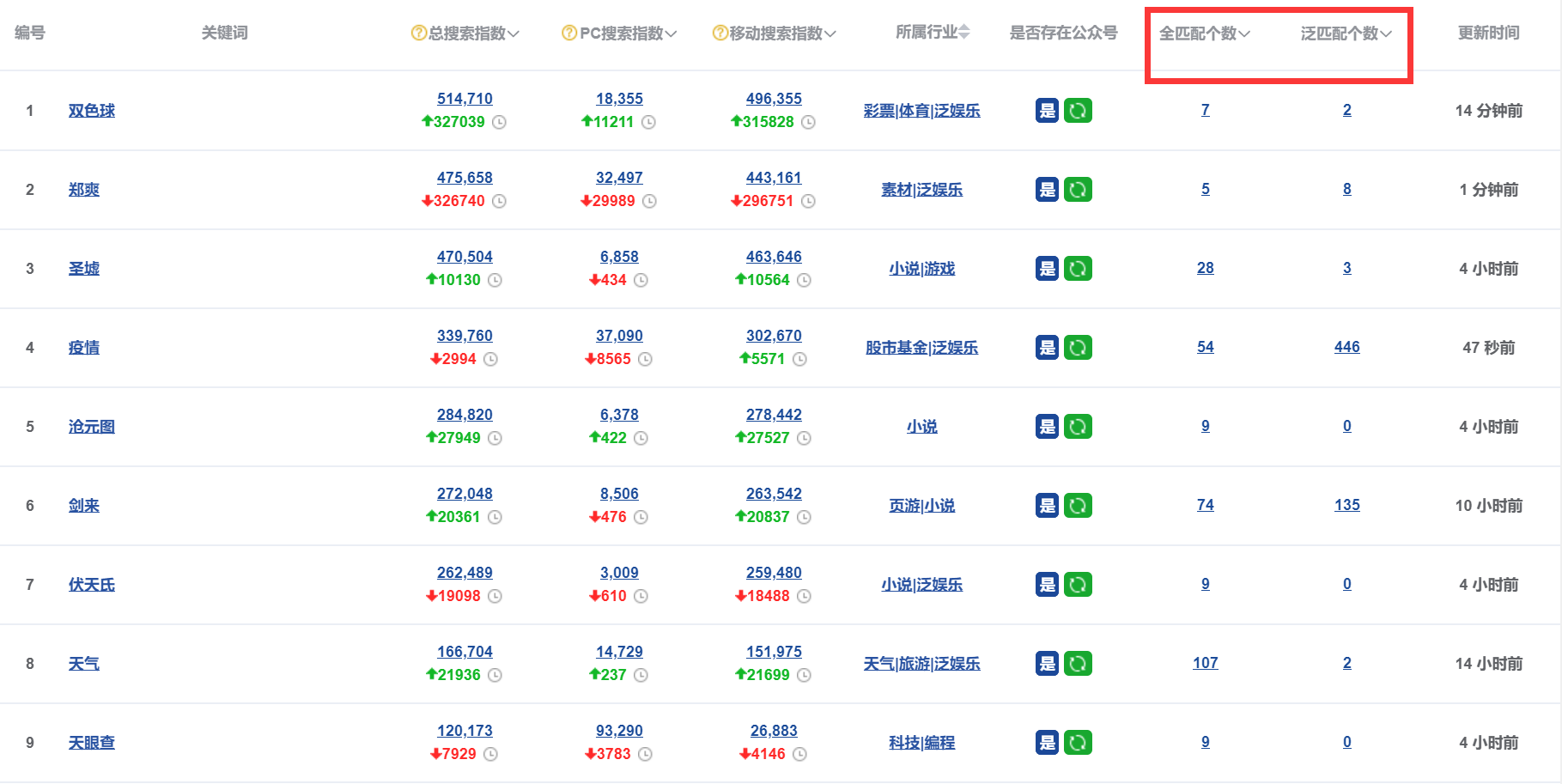Viewport: 1562px width, 784px height.
Task: Click the refresh icon in the 天气 row
Action: pyautogui.click(x=1079, y=663)
